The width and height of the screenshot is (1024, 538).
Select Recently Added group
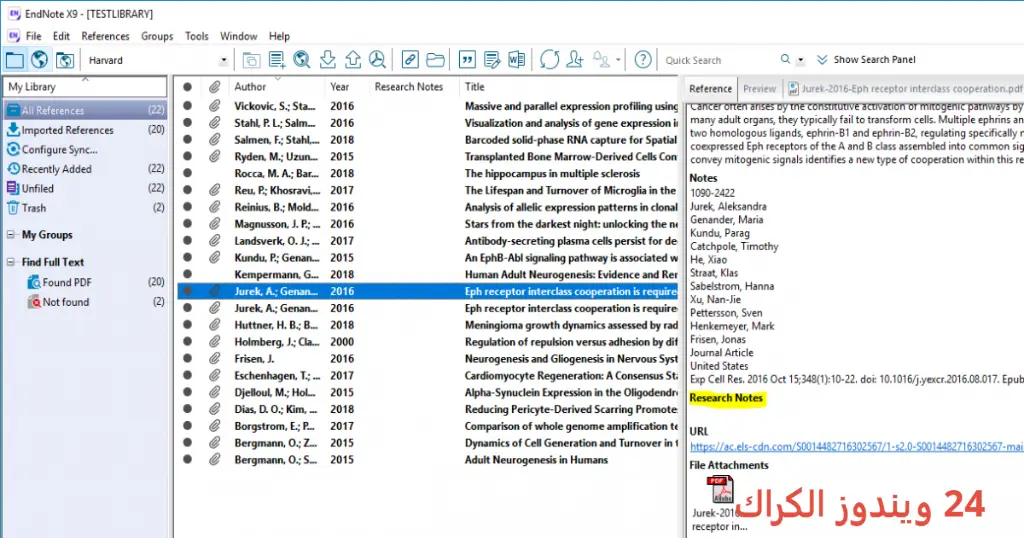[x=85, y=169]
